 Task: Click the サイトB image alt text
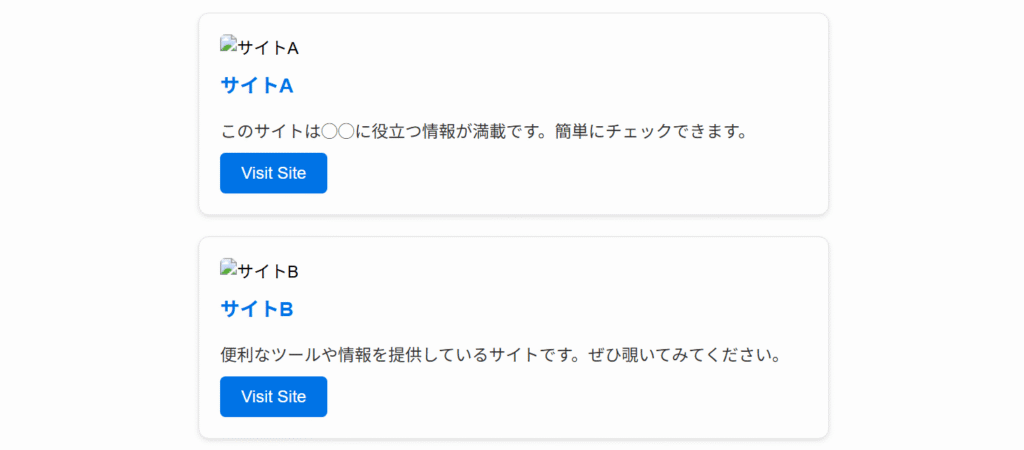(x=268, y=270)
